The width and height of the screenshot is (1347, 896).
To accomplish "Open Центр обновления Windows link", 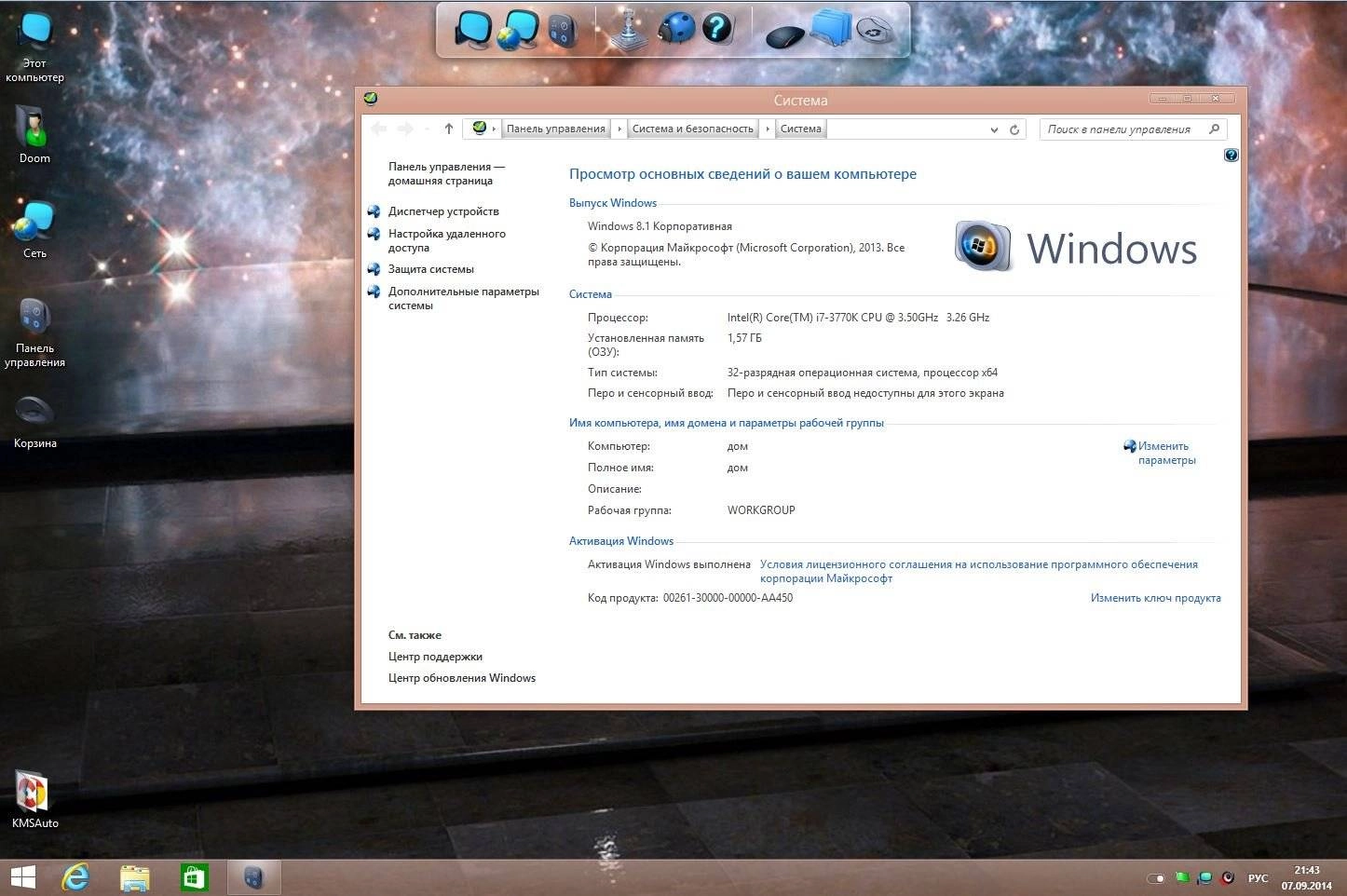I will point(462,678).
